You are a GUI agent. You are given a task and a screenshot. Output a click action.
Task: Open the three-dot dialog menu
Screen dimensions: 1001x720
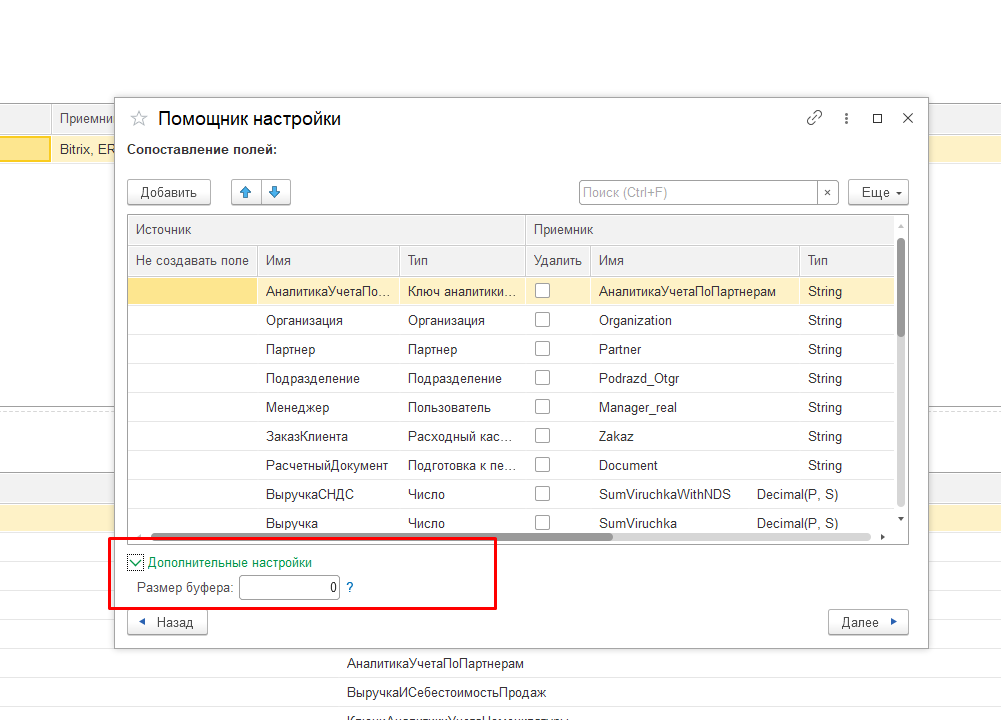(x=846, y=118)
